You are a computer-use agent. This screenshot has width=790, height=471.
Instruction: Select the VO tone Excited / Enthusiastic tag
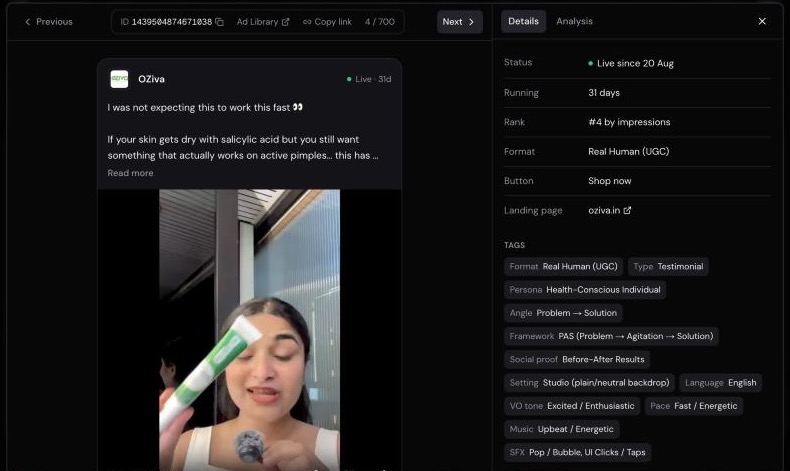572,406
